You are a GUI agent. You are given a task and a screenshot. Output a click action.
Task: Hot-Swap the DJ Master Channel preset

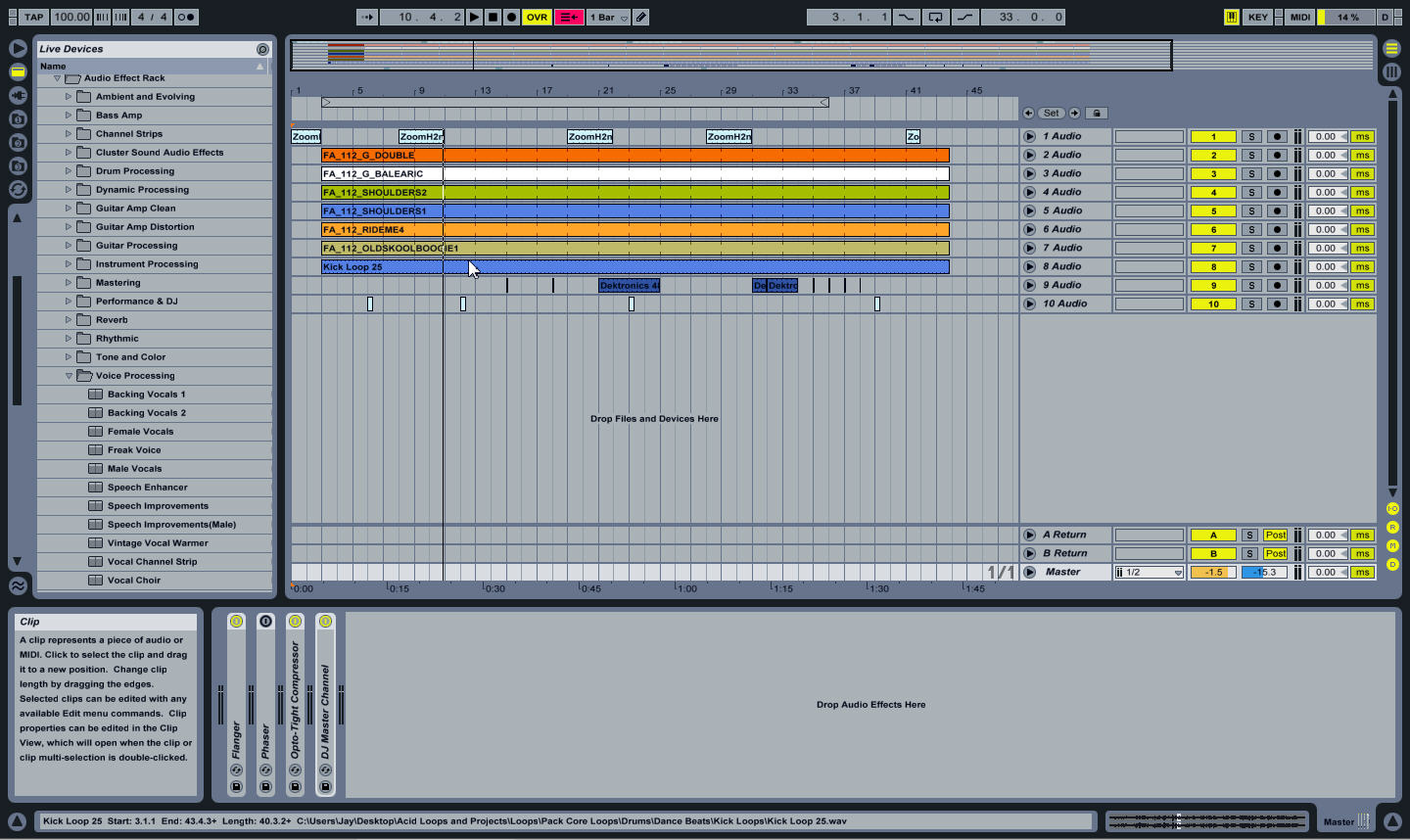(325, 770)
